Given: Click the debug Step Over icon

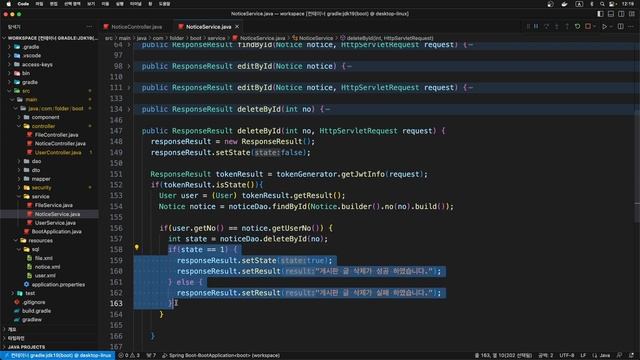Looking at the screenshot, I should (x=546, y=27).
